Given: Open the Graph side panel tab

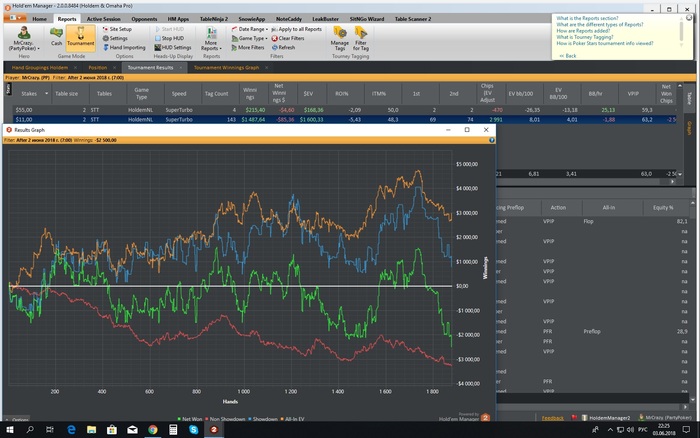Looking at the screenshot, I should (689, 128).
